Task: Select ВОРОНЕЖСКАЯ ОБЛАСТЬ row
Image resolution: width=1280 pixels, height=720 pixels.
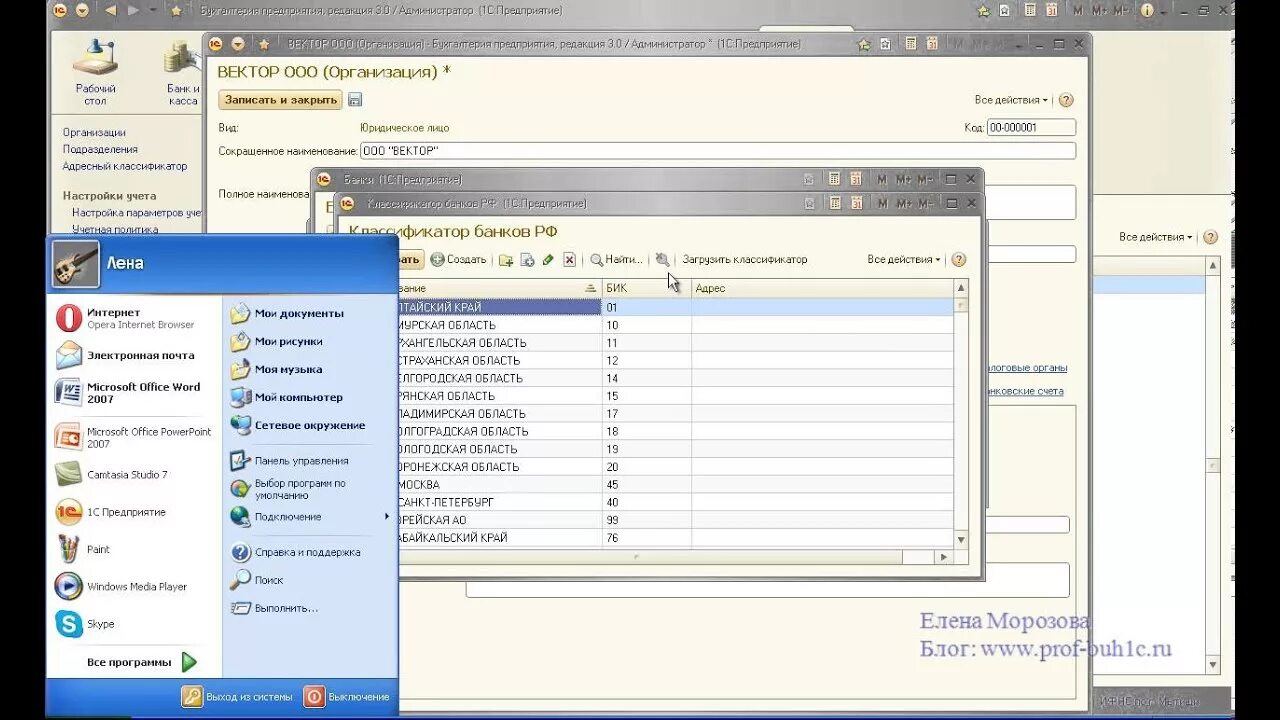Action: [x=675, y=467]
